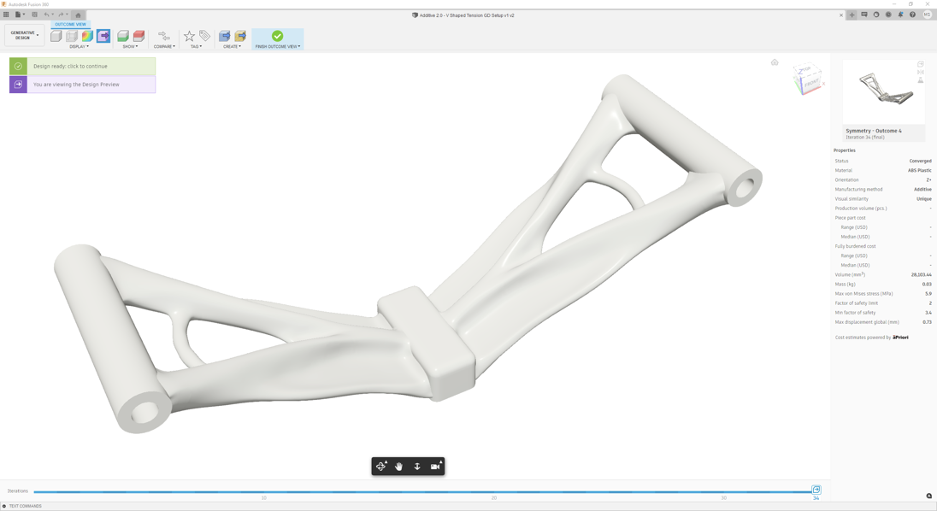The image size is (938, 512).
Task: Click the job status circle icon
Action: pos(876,14)
